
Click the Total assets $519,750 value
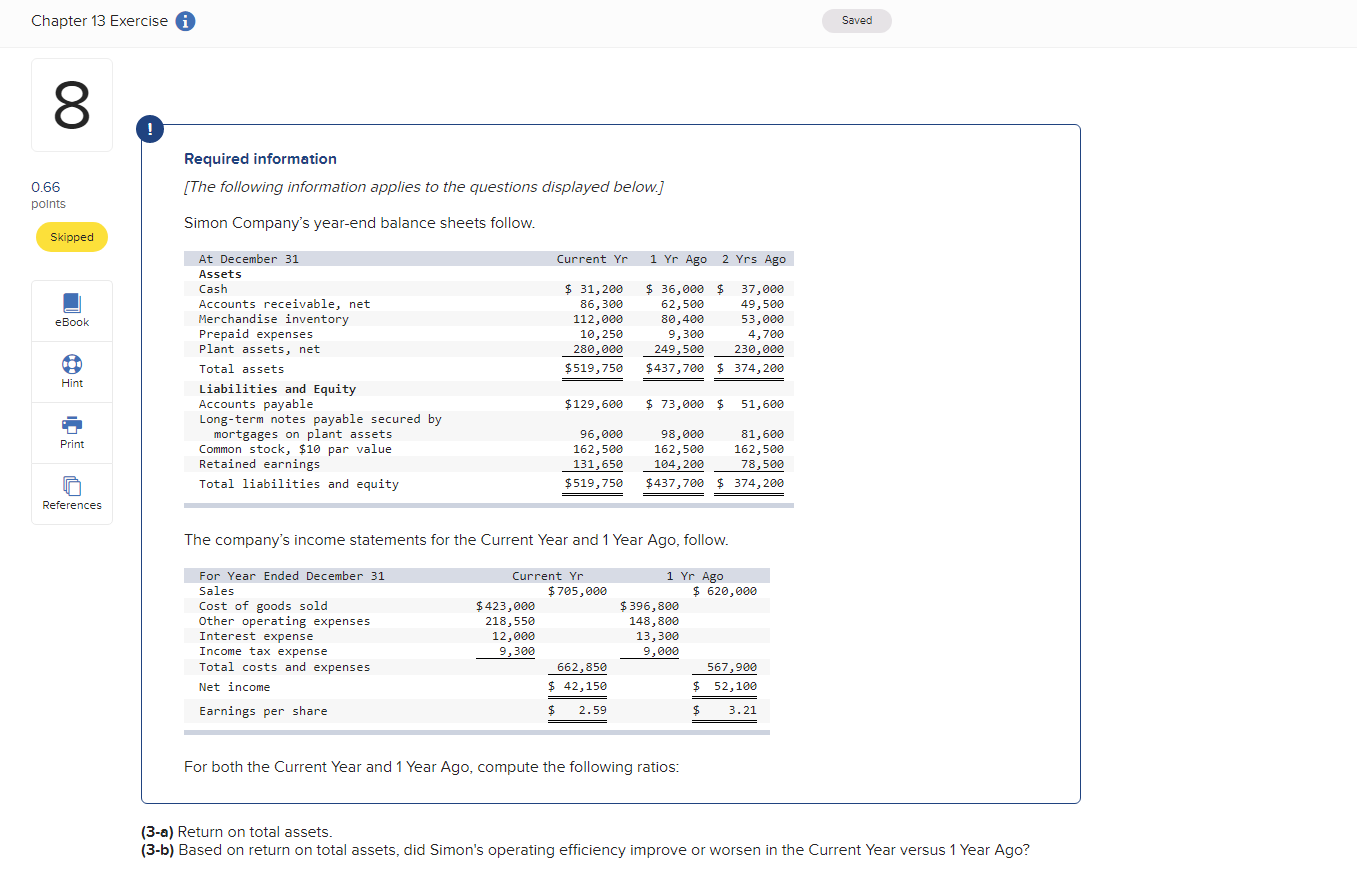coord(594,368)
